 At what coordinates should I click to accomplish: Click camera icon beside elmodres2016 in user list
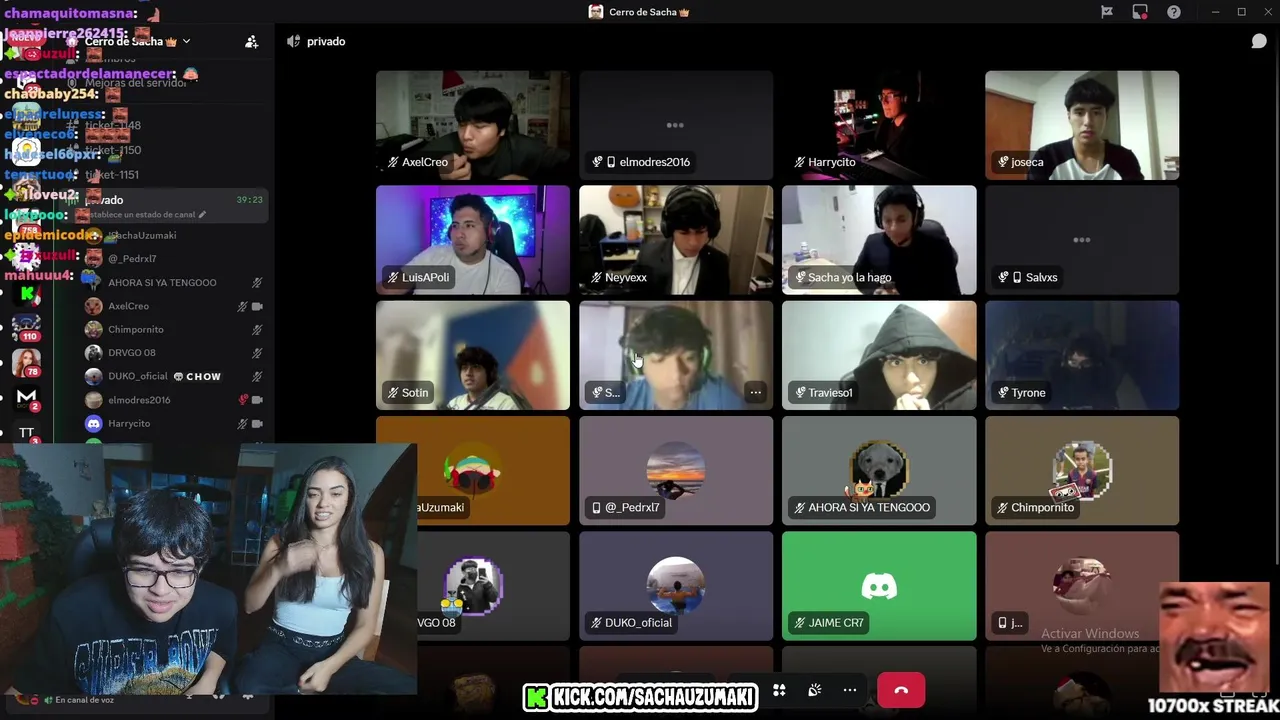click(x=257, y=400)
